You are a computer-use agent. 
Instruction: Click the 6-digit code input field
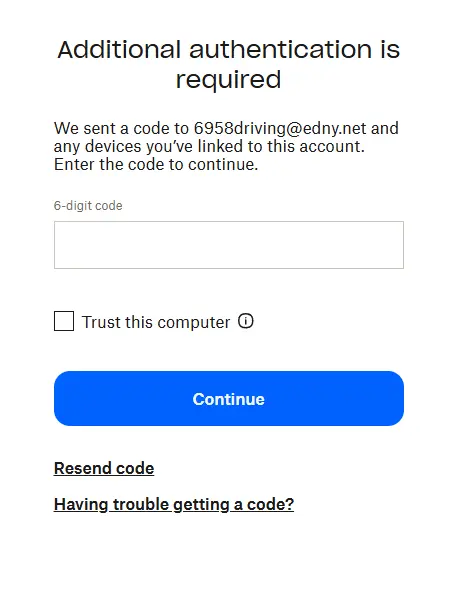pos(229,245)
